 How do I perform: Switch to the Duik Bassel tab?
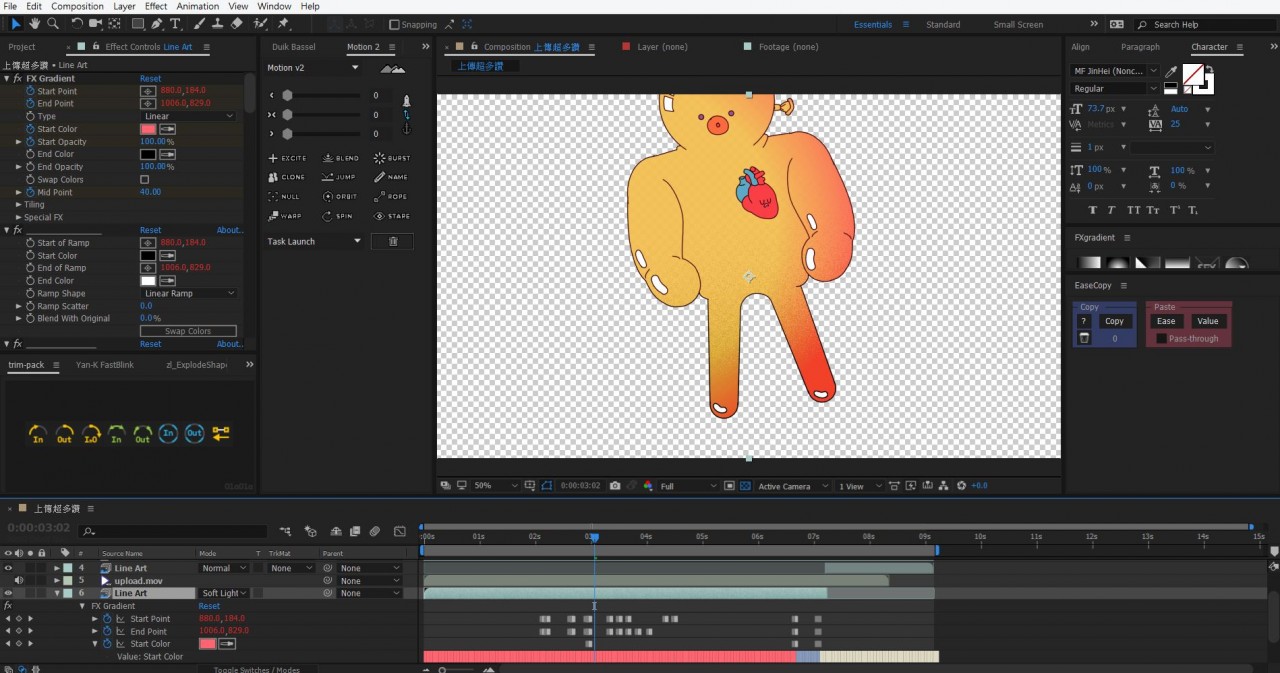pos(293,47)
